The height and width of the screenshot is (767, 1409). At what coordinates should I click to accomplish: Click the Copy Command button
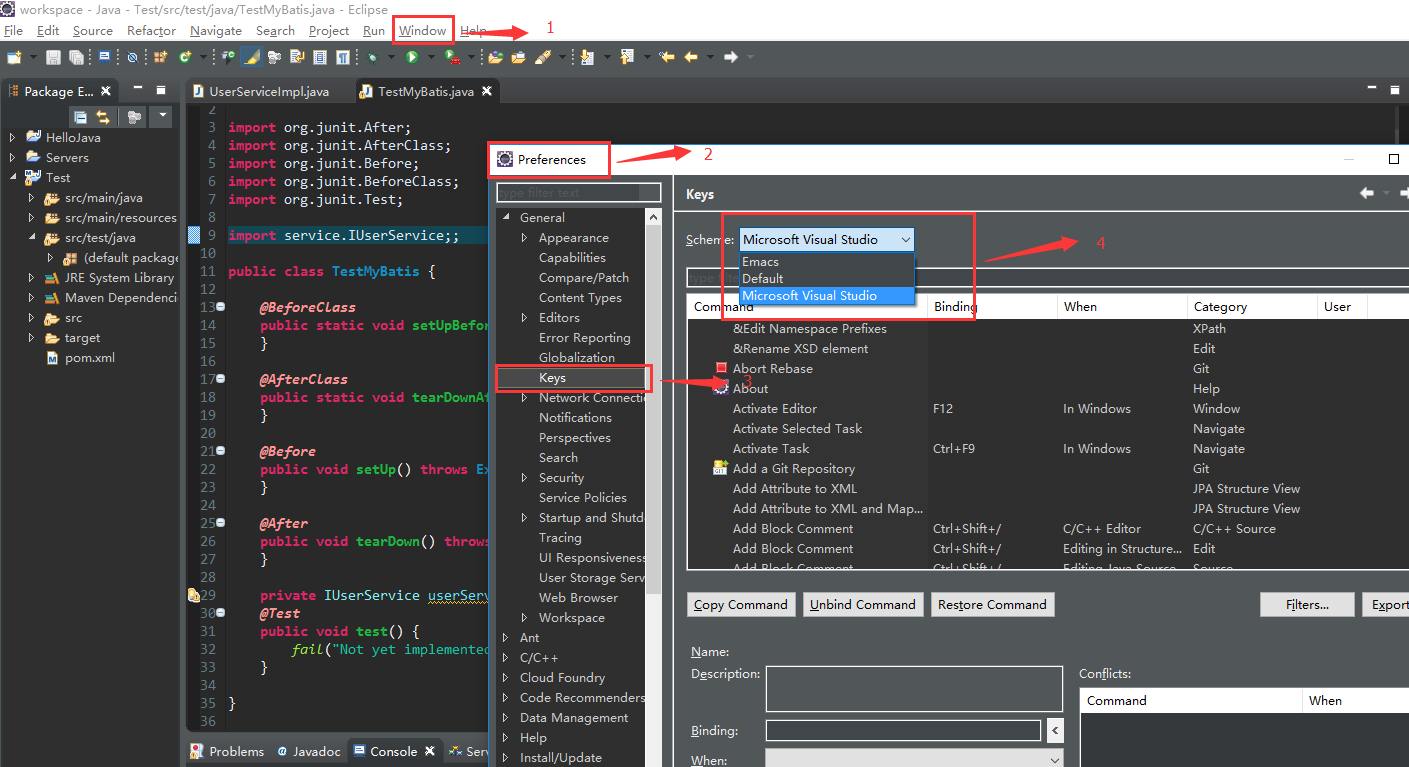(742, 604)
